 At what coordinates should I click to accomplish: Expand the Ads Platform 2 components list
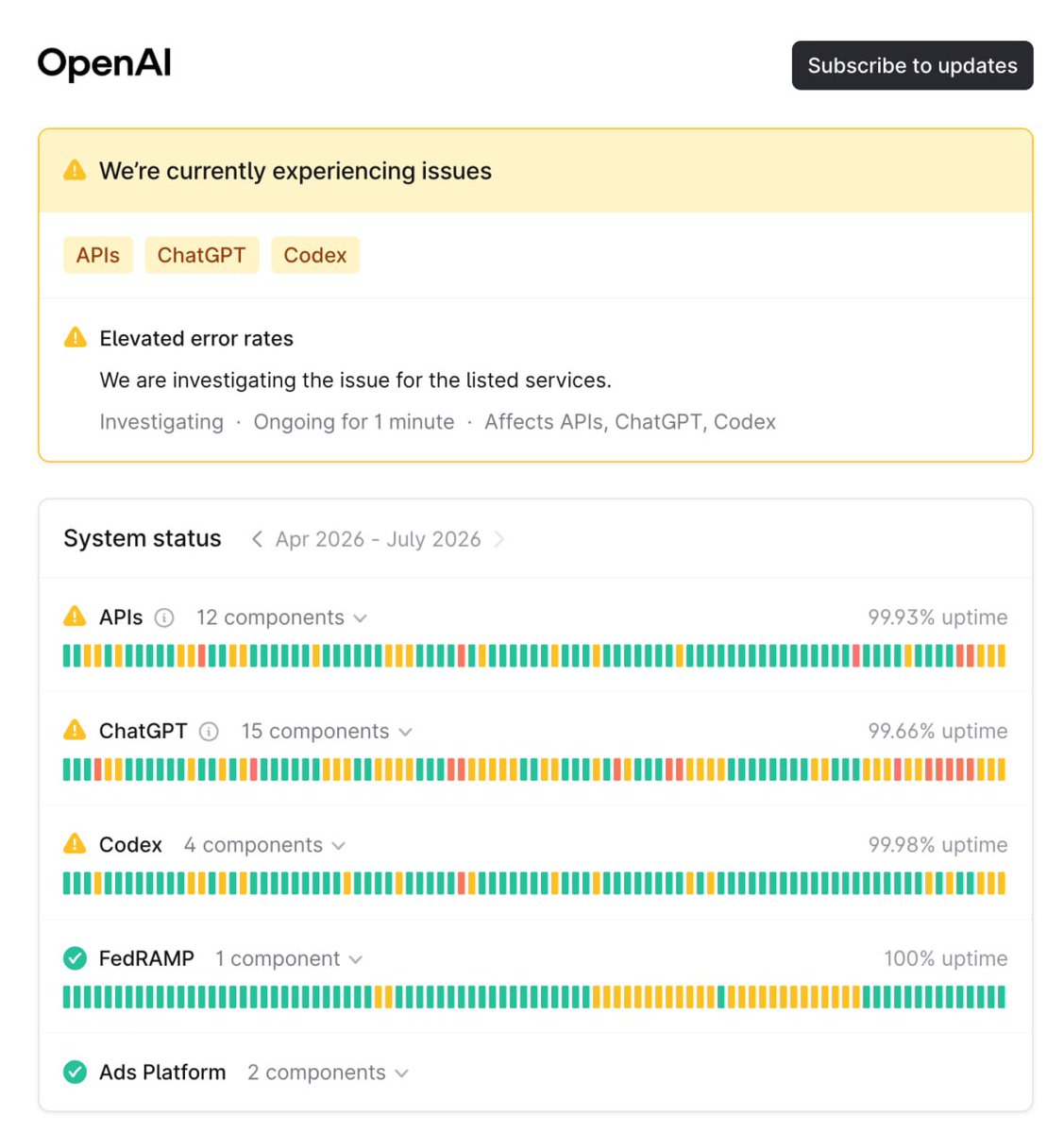(x=328, y=1073)
